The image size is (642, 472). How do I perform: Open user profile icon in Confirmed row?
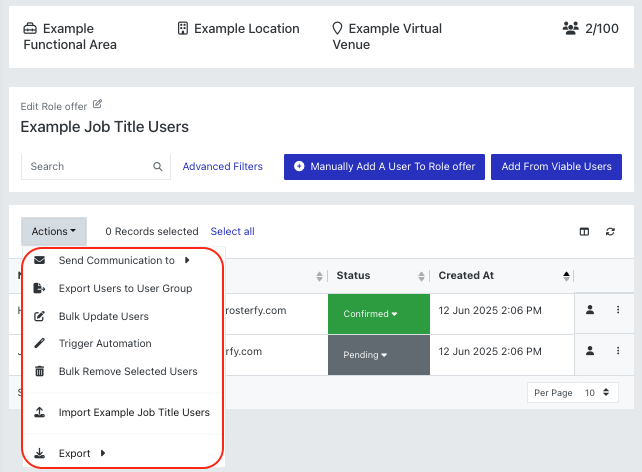click(x=590, y=310)
